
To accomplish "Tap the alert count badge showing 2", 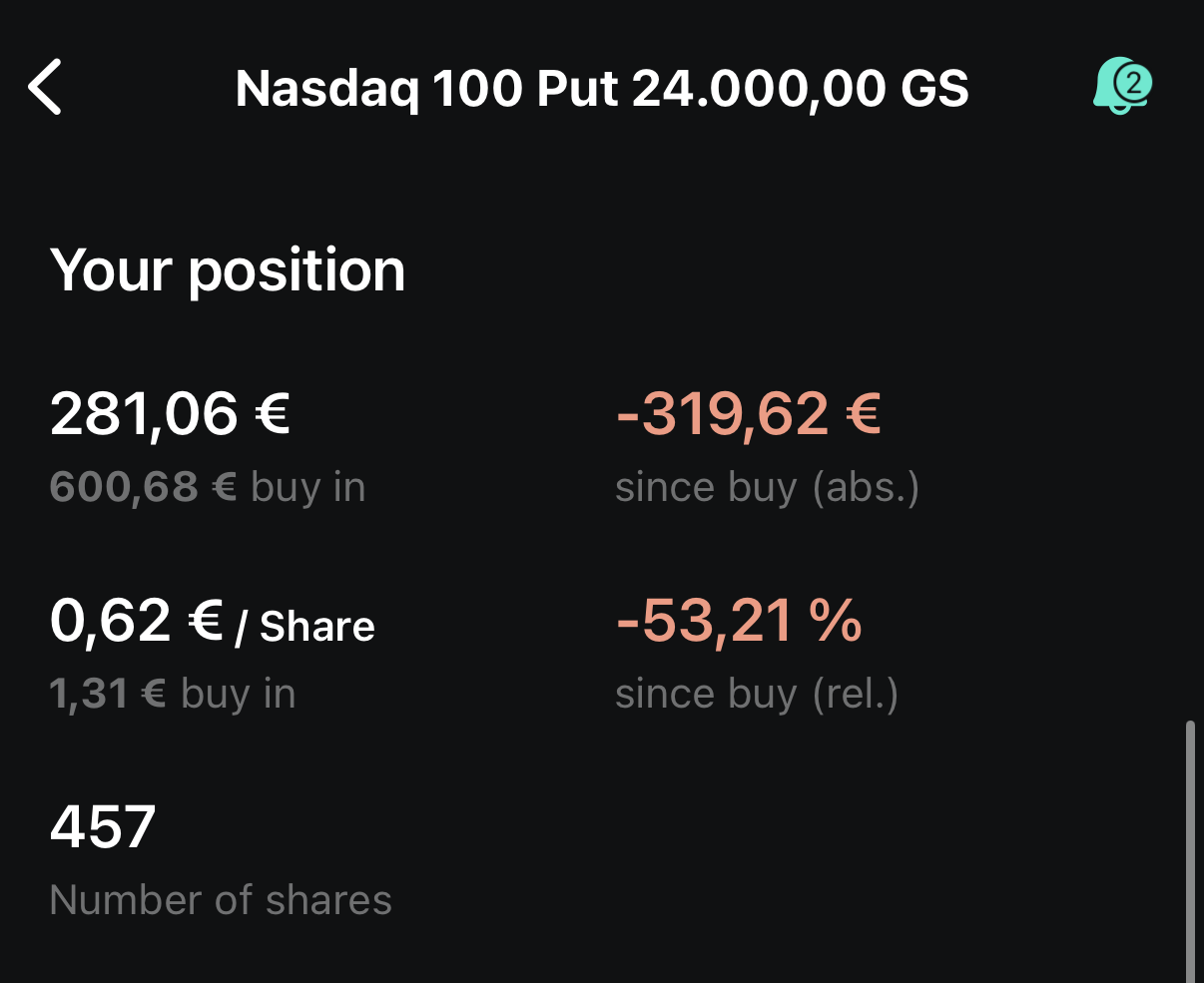I will click(x=1134, y=80).
